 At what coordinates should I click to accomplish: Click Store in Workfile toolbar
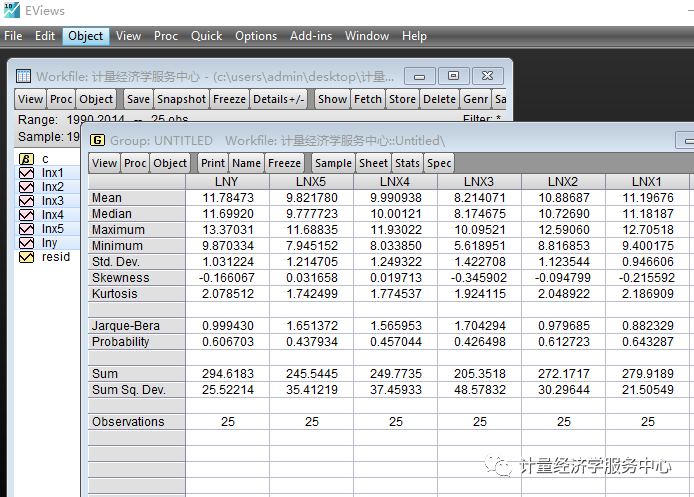tap(402, 99)
